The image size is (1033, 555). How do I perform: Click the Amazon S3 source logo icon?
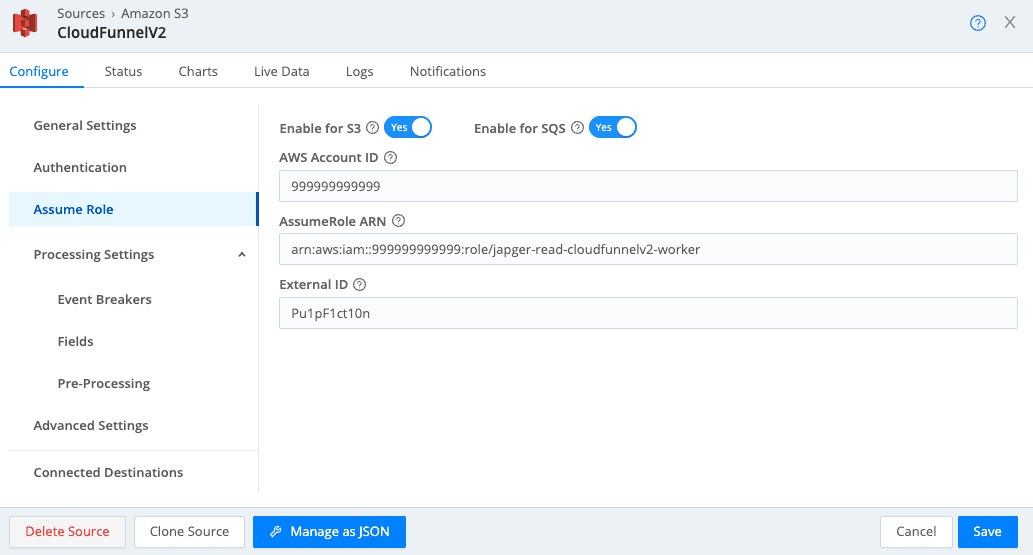coord(25,23)
